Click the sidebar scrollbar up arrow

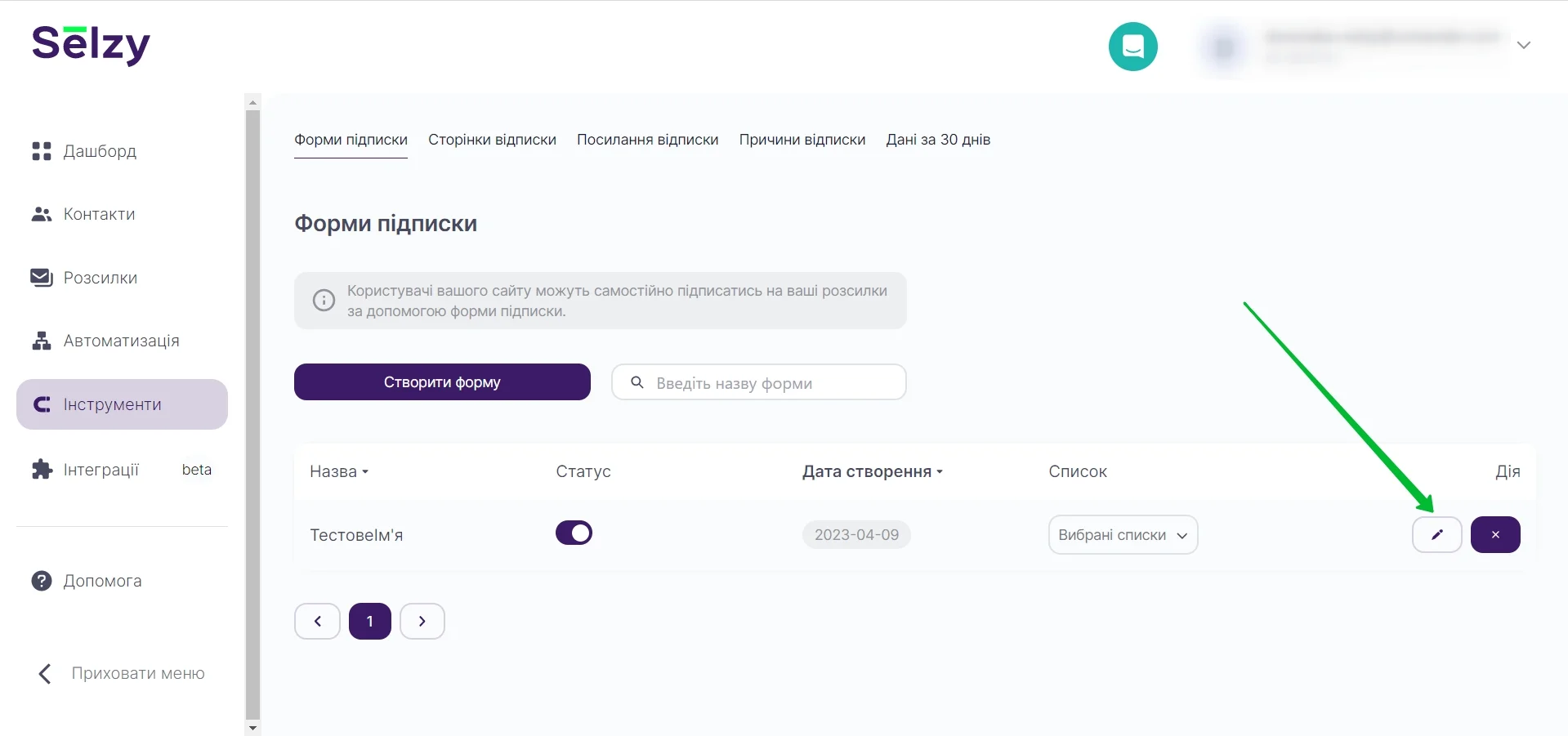tap(252, 102)
